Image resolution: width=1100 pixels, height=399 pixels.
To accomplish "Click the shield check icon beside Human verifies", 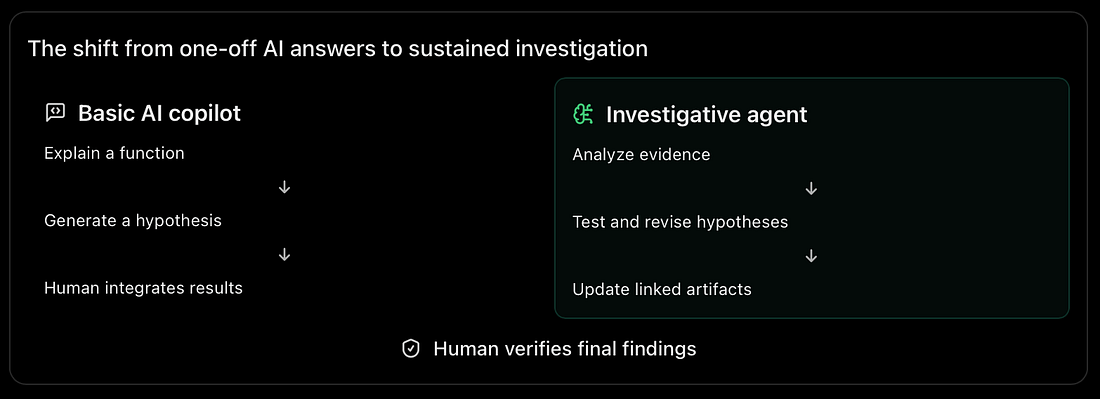I will coord(410,349).
